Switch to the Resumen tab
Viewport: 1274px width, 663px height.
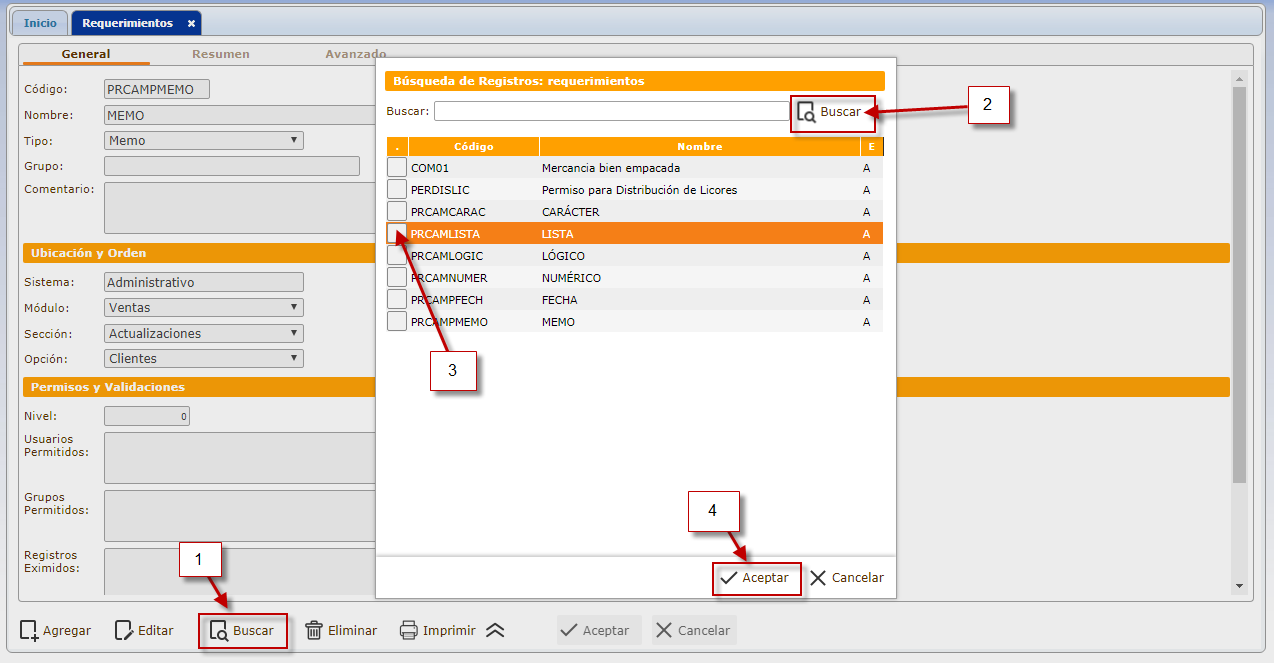tap(221, 54)
